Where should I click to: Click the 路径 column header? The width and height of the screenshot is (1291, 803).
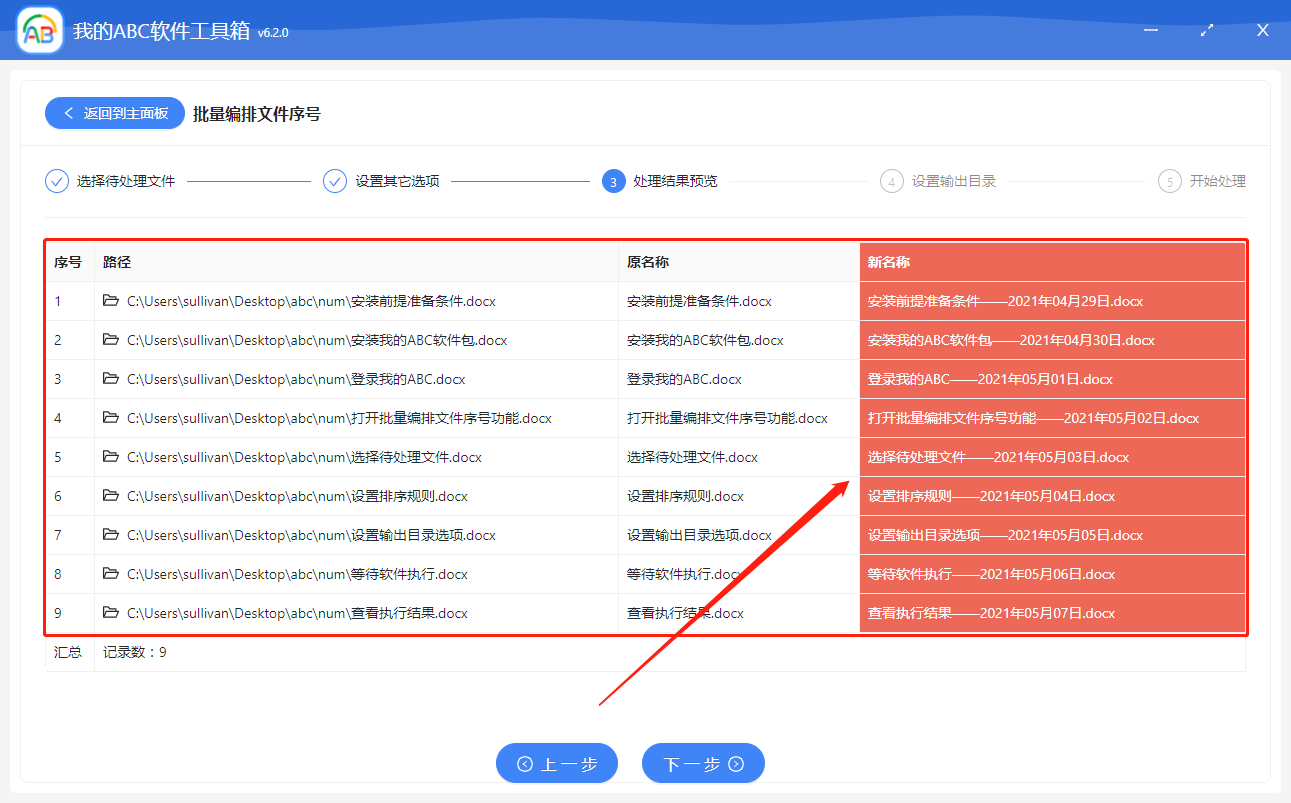point(117,262)
